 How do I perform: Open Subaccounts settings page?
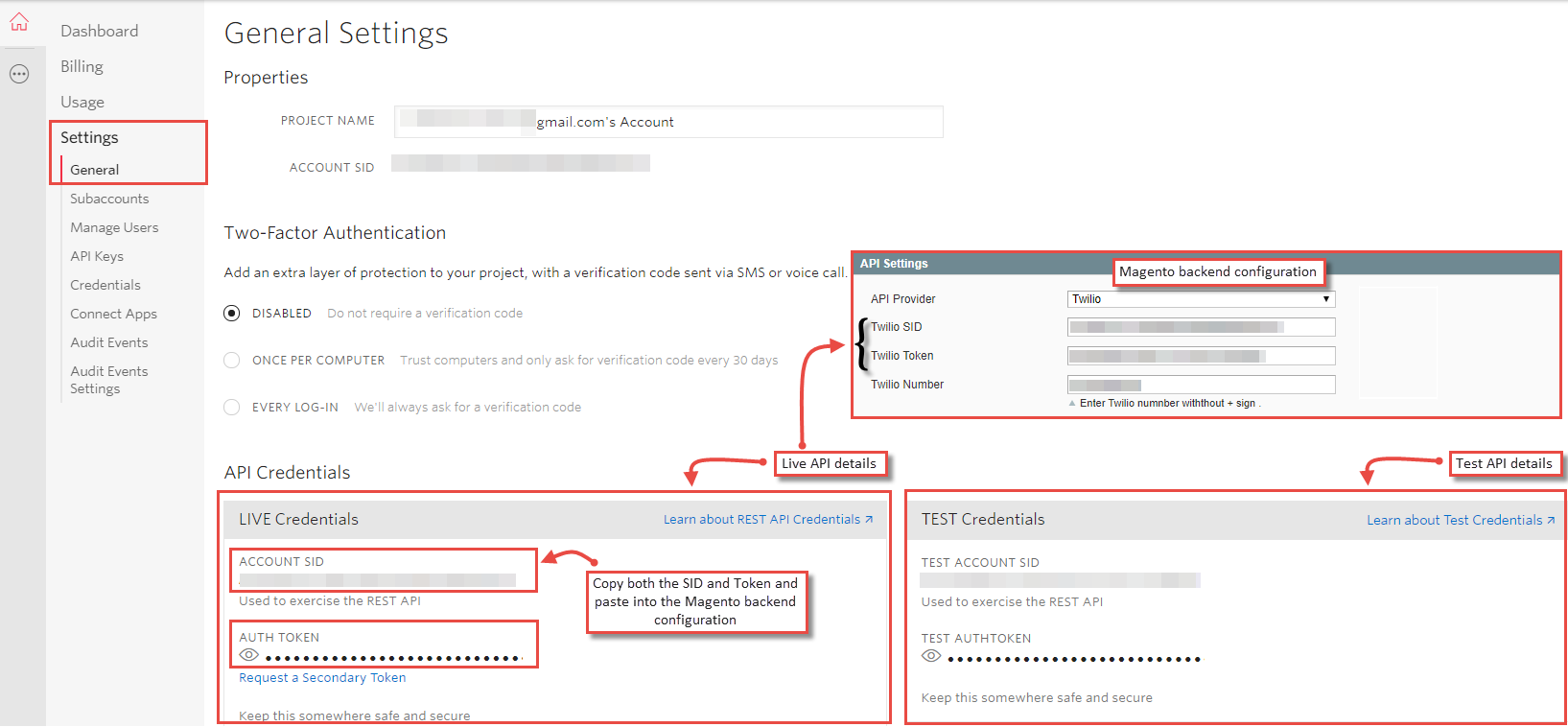tap(109, 199)
